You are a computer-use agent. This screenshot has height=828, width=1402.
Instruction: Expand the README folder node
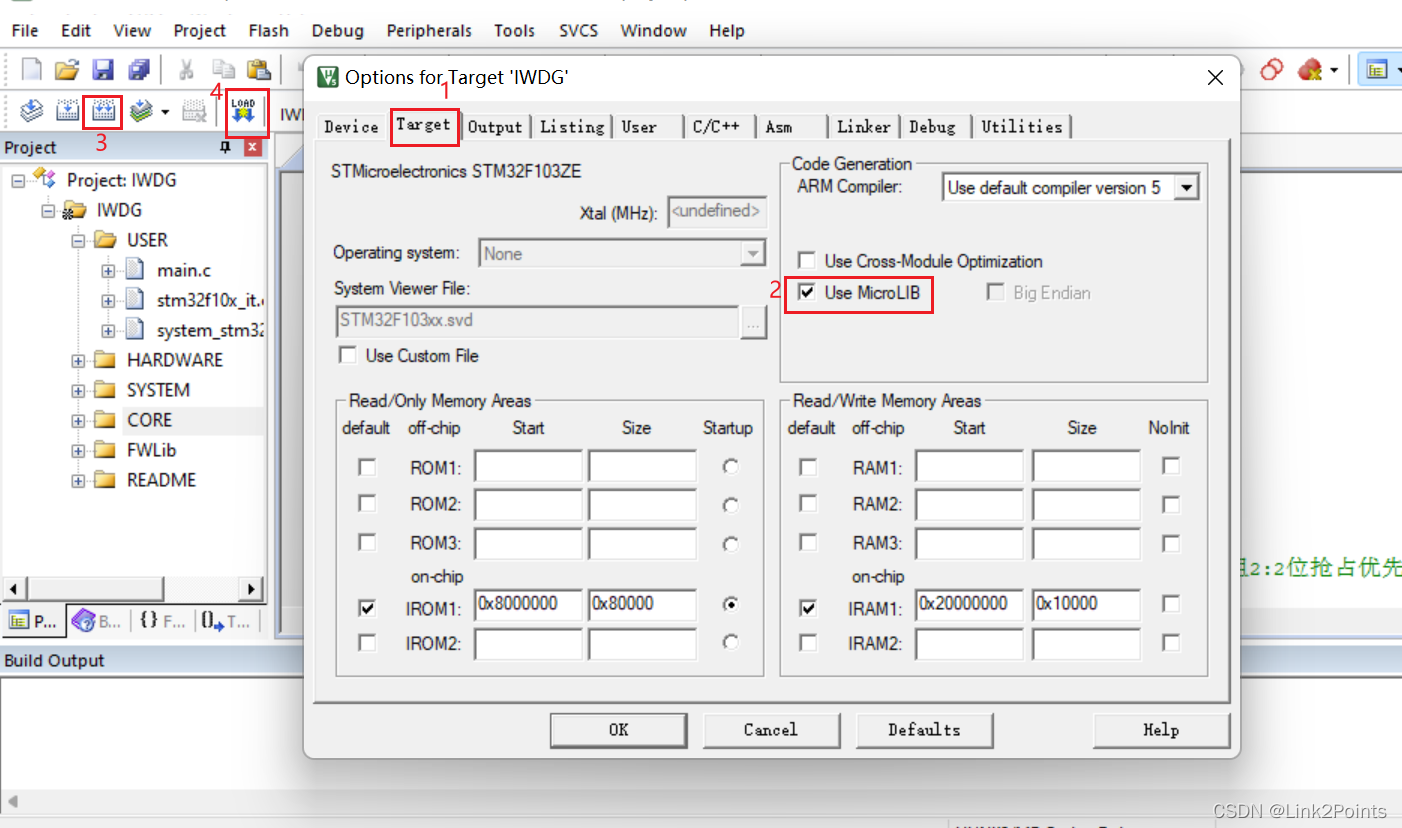coord(78,480)
